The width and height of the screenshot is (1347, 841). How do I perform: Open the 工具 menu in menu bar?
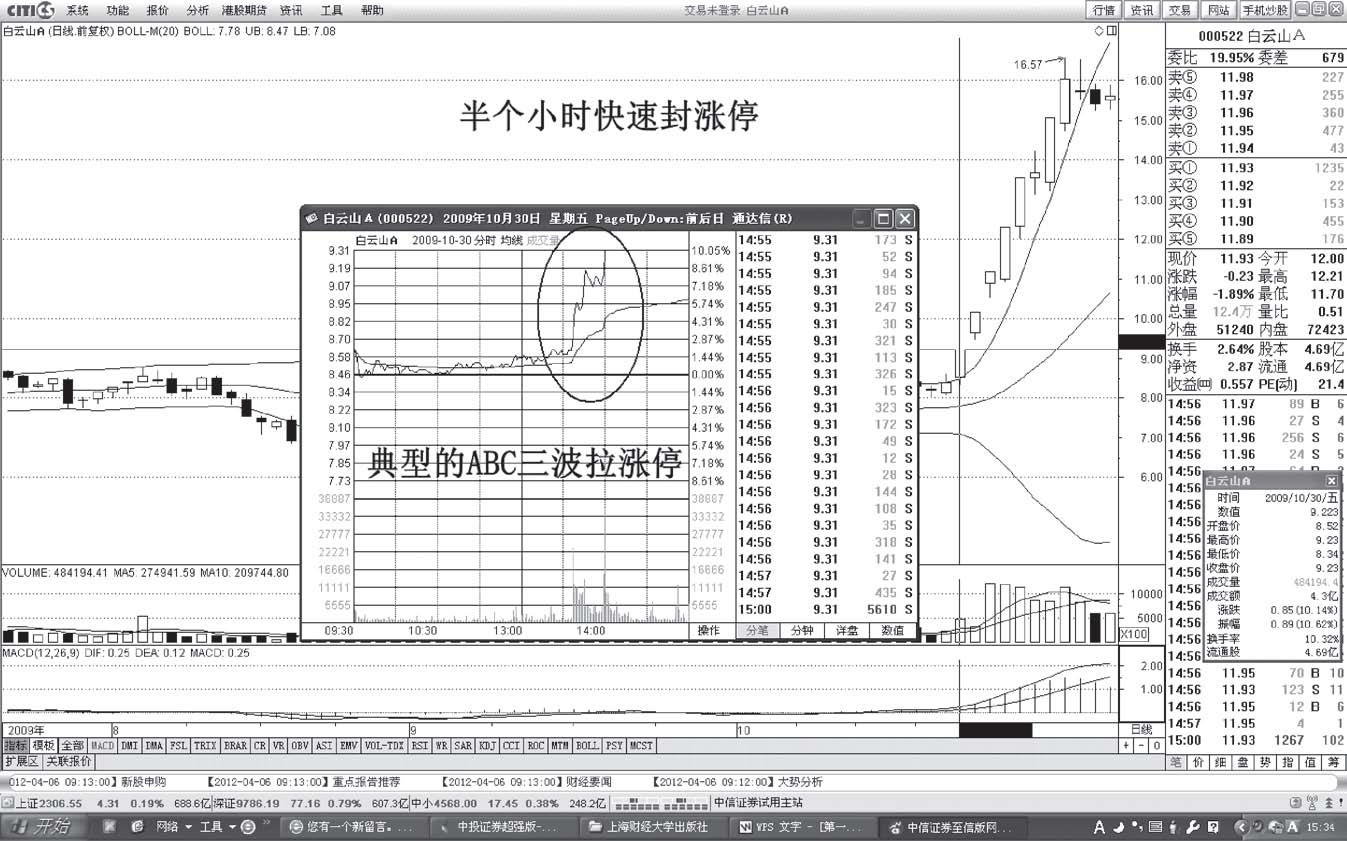coord(331,10)
